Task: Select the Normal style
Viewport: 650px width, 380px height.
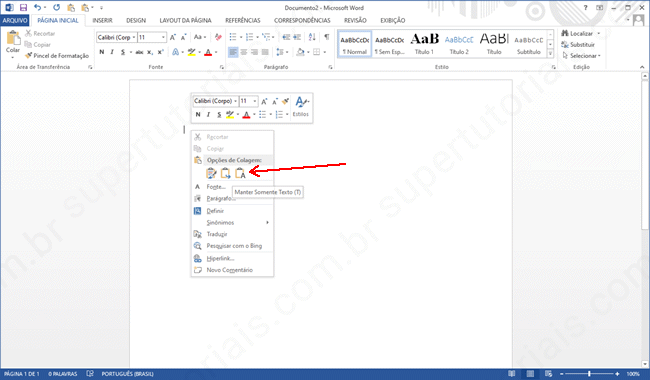Action: click(x=355, y=44)
